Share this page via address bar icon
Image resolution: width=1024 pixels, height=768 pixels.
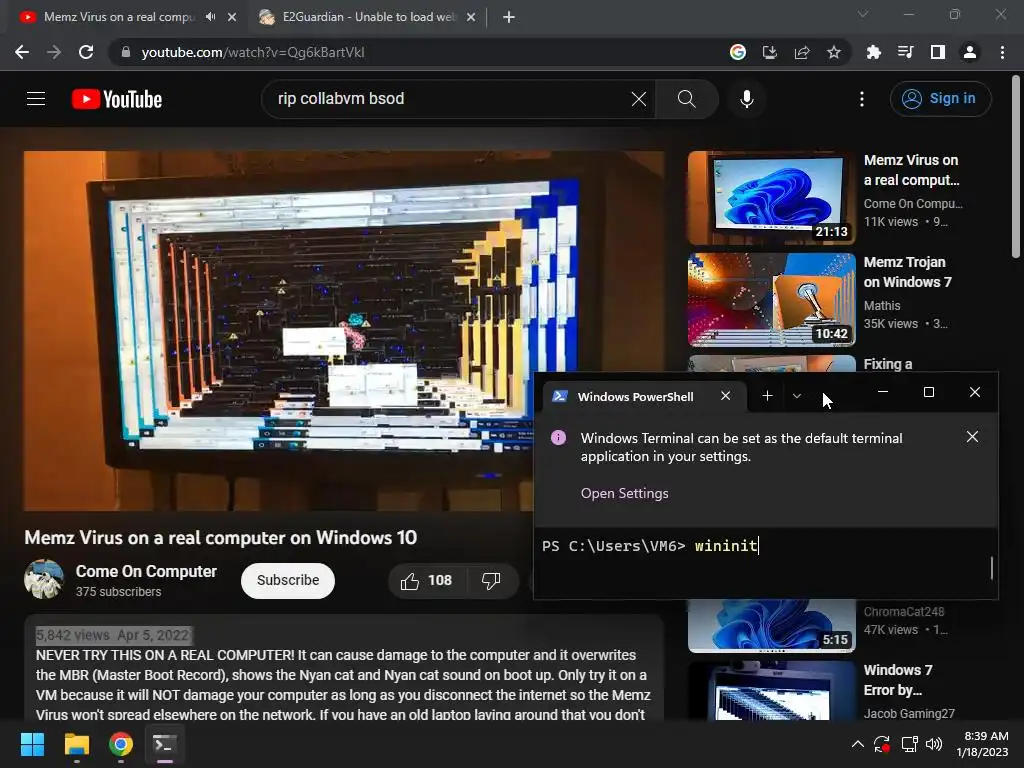[x=802, y=52]
